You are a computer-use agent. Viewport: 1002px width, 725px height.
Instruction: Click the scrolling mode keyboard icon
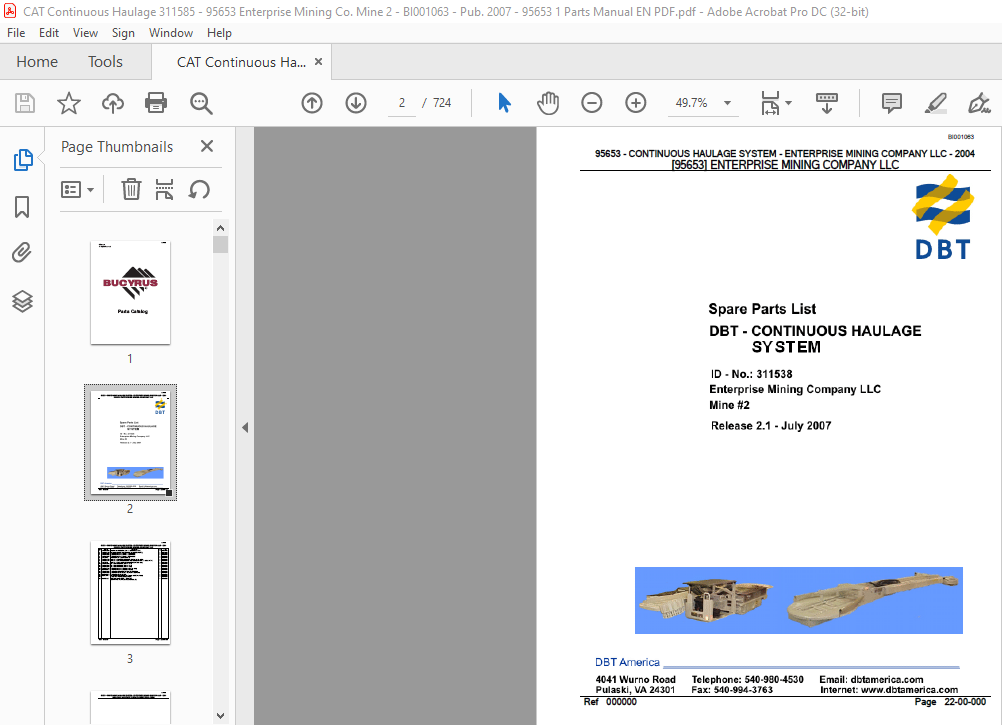827,103
